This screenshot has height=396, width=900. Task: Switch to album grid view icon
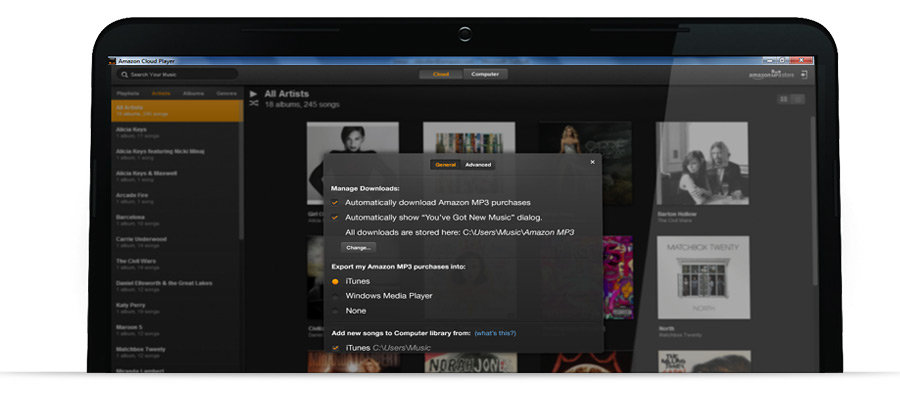(783, 99)
